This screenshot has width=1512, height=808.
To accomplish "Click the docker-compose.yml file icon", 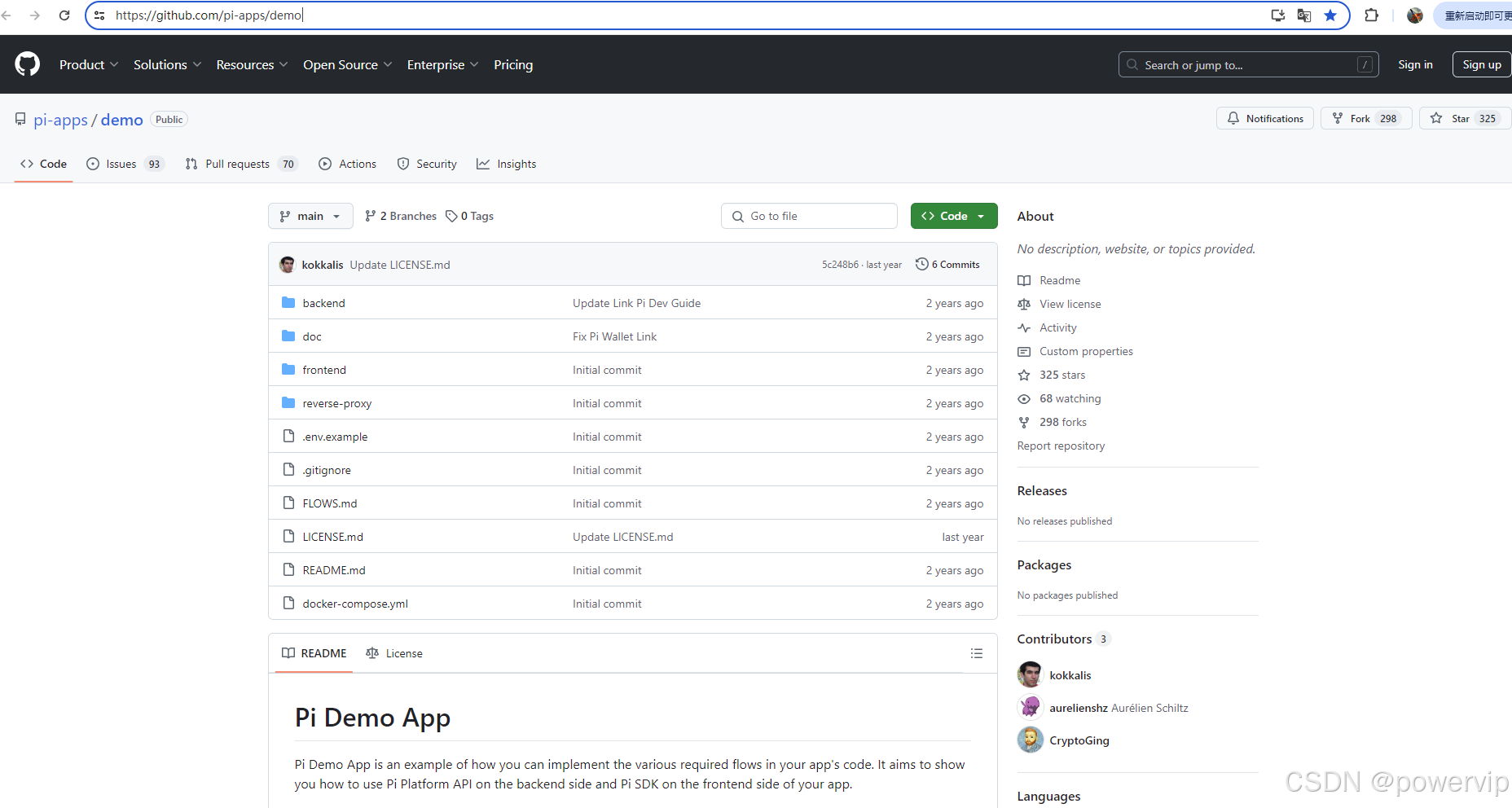I will 288,603.
